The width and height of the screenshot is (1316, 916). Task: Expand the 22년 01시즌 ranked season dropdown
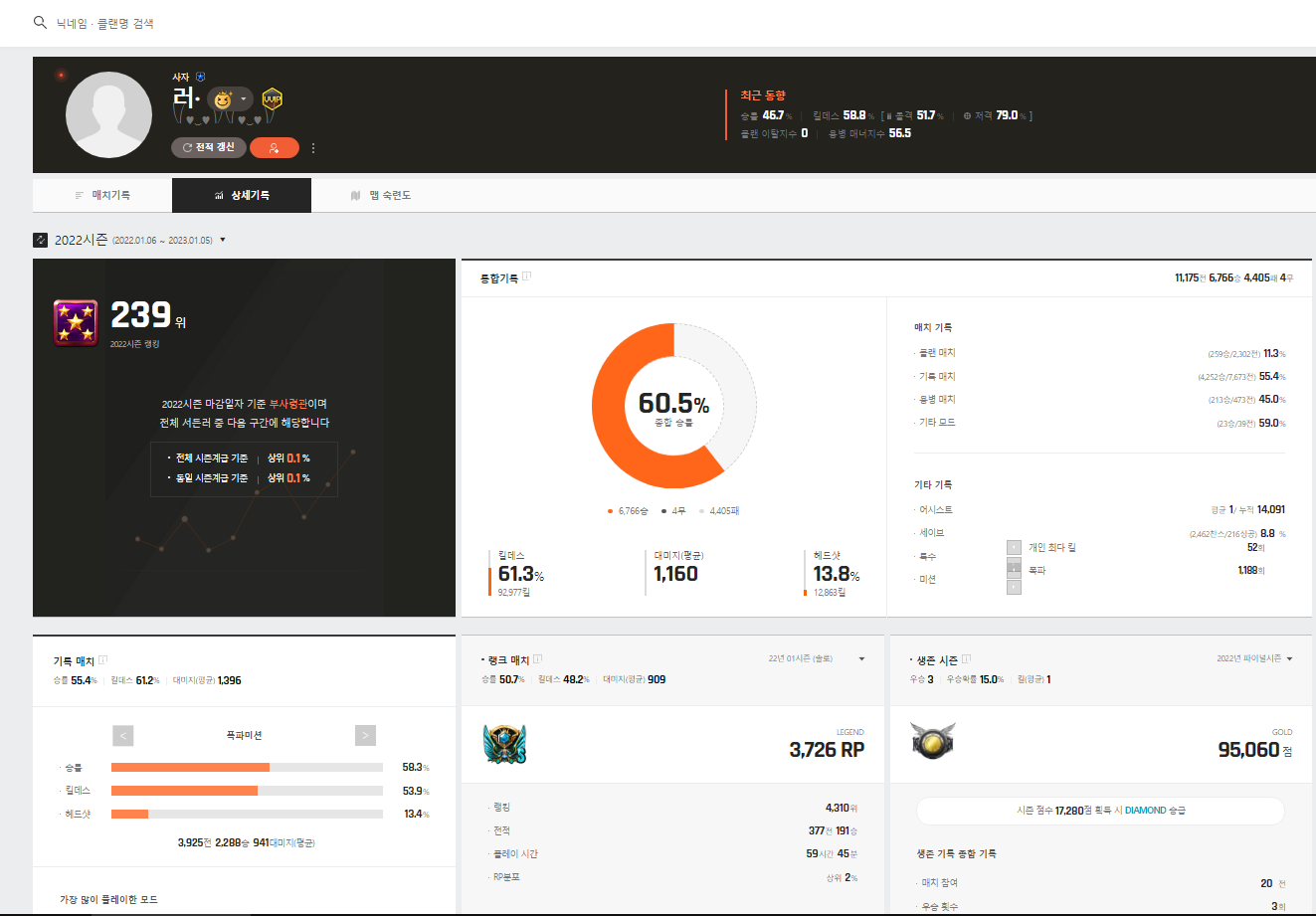861,659
